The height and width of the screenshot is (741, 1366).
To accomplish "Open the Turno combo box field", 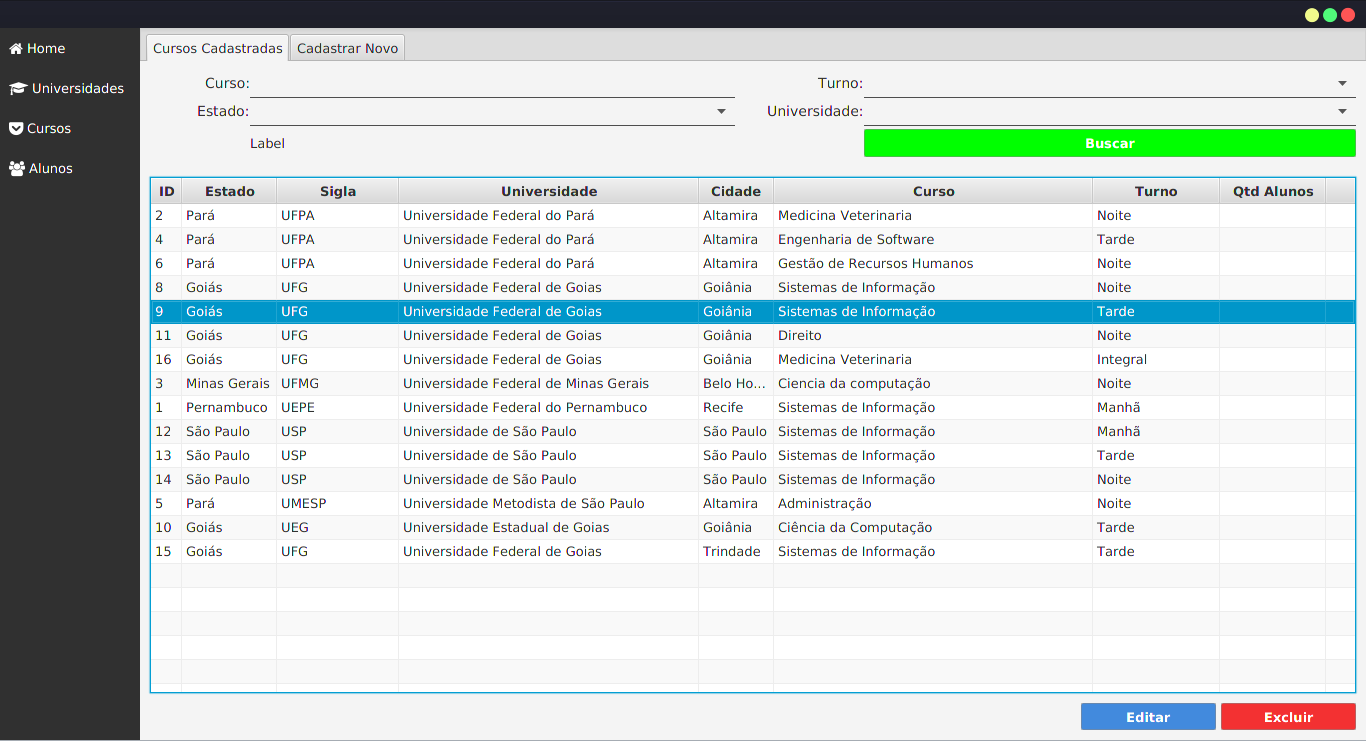I will click(x=1110, y=84).
